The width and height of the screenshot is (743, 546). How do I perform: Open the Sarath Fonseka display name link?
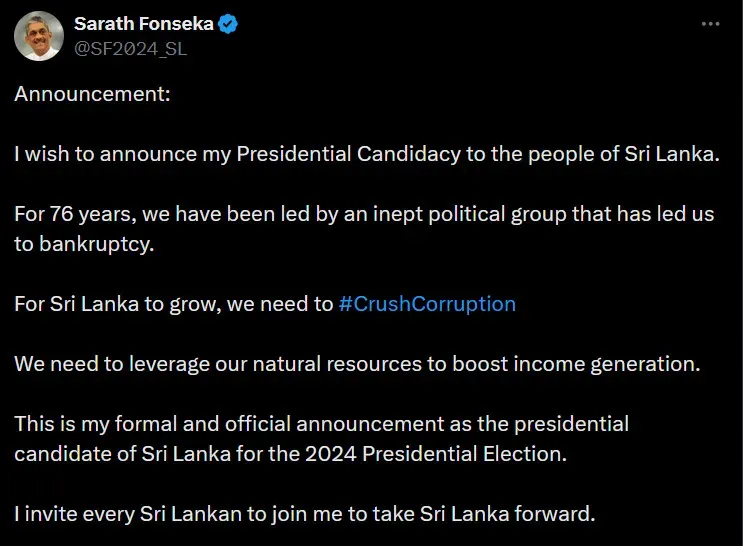pyautogui.click(x=144, y=24)
